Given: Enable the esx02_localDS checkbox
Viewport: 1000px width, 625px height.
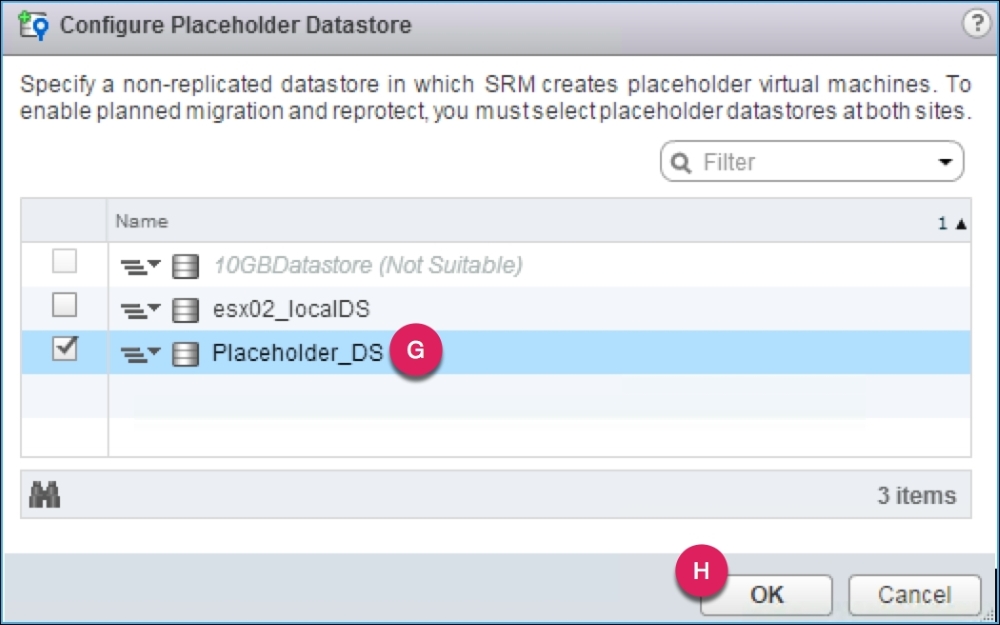Looking at the screenshot, I should point(65,304).
